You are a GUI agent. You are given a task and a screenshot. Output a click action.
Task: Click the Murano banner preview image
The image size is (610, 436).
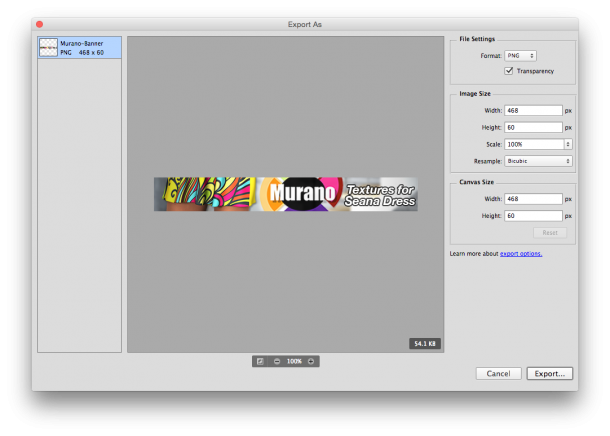tap(285, 194)
